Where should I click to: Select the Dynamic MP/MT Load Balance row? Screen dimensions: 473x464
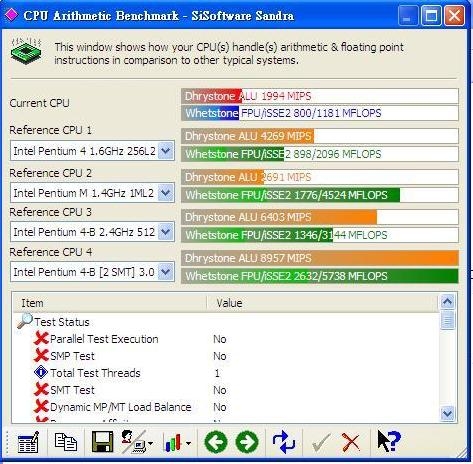point(226,407)
